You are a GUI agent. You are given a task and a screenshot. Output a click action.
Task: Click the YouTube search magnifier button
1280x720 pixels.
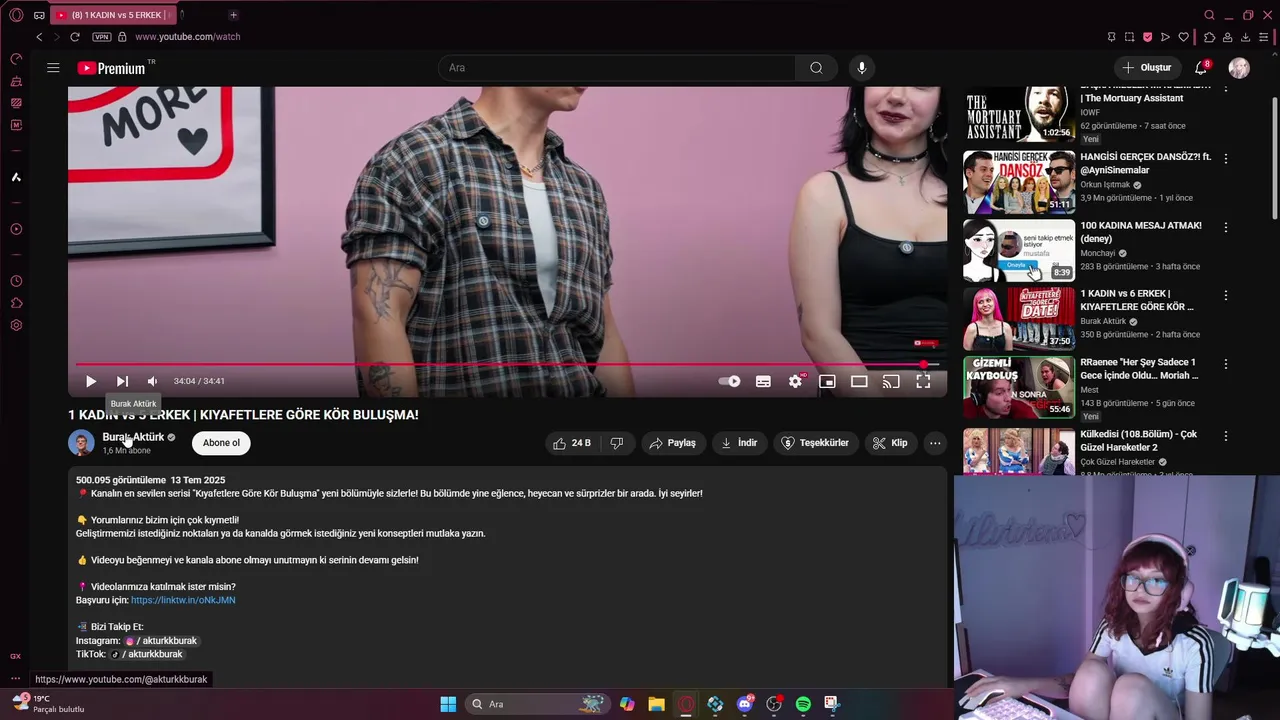click(816, 68)
